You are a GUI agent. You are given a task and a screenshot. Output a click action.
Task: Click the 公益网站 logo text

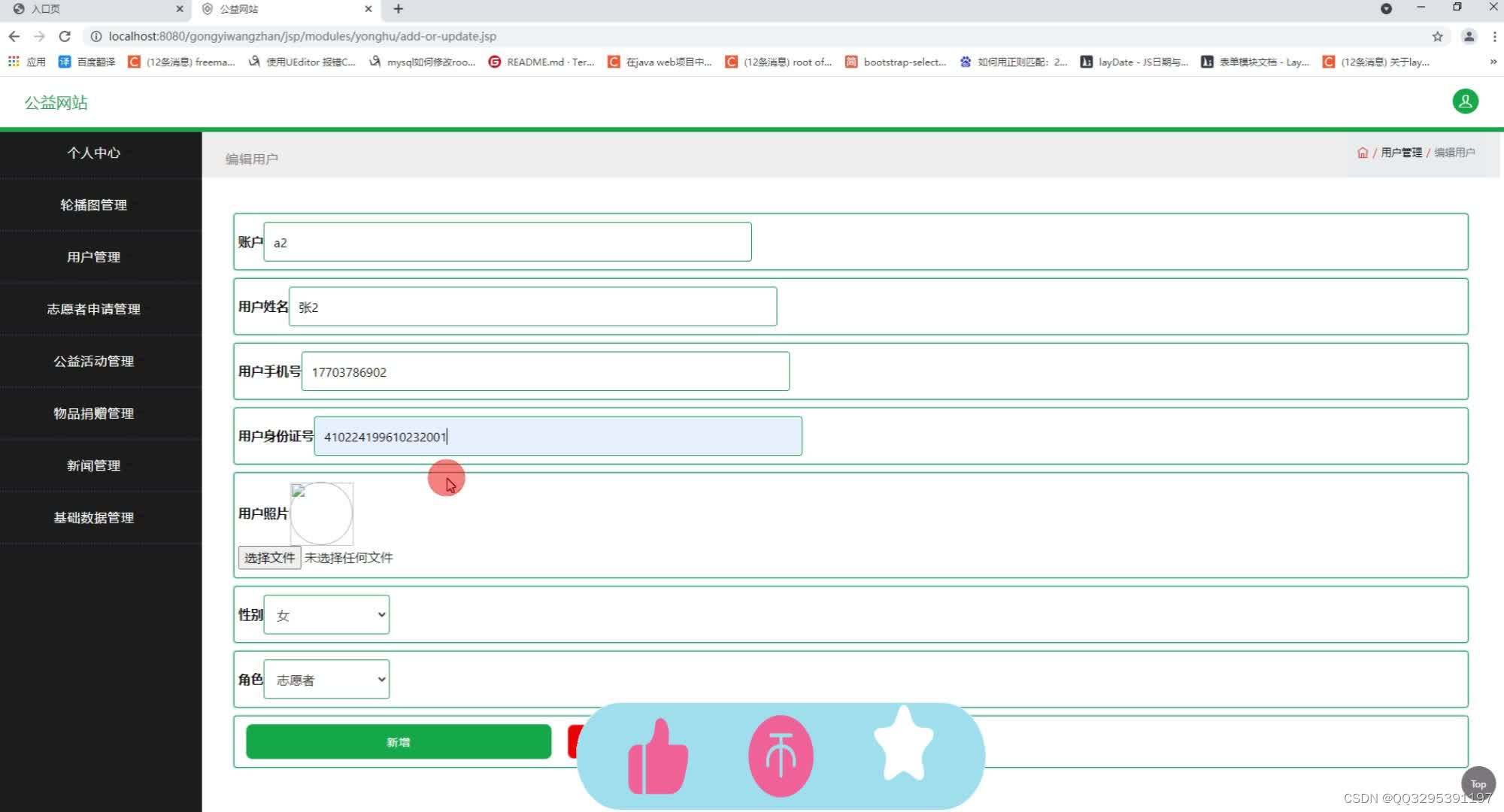click(56, 103)
